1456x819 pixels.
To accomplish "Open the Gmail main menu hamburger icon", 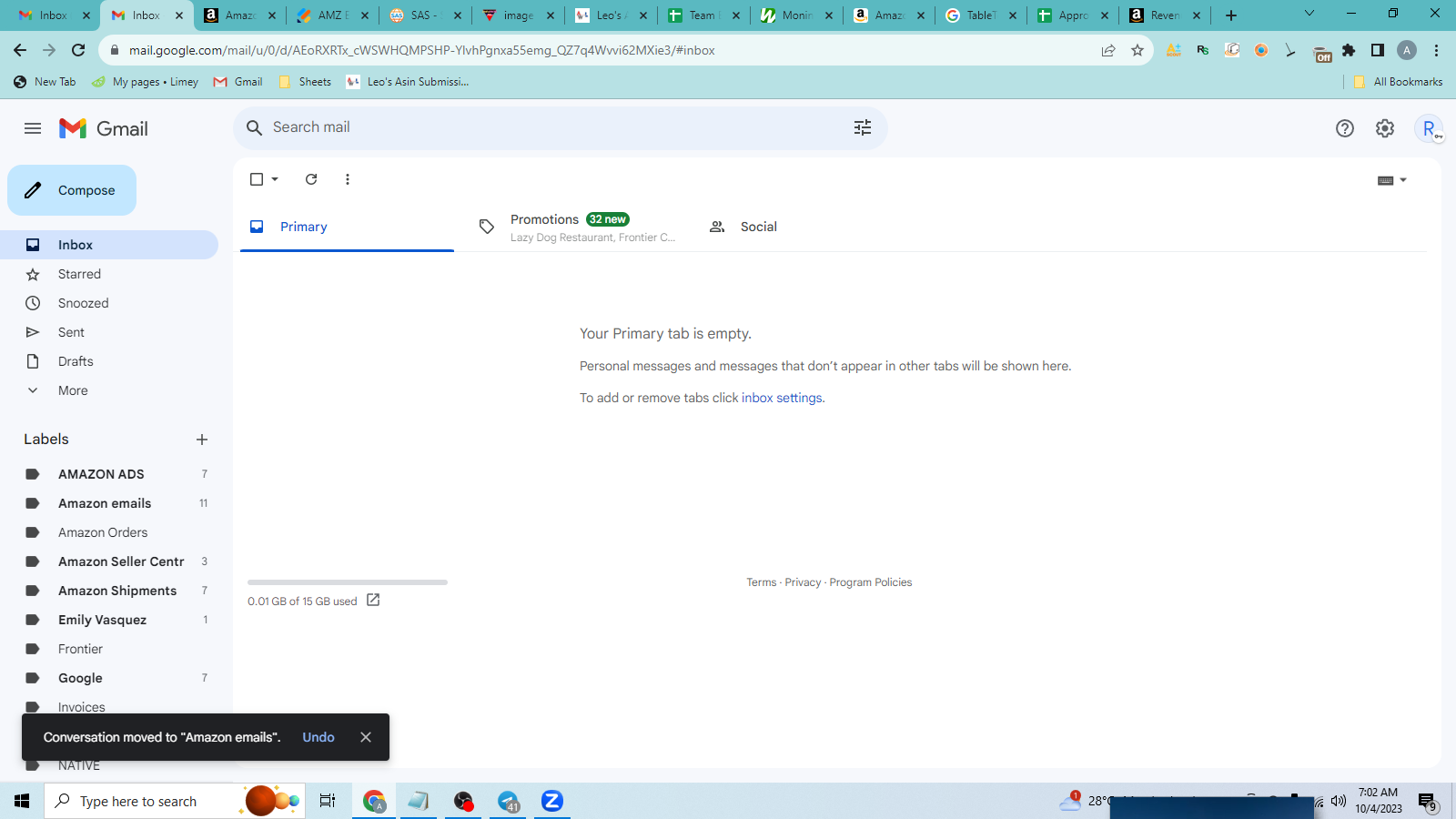I will click(33, 128).
